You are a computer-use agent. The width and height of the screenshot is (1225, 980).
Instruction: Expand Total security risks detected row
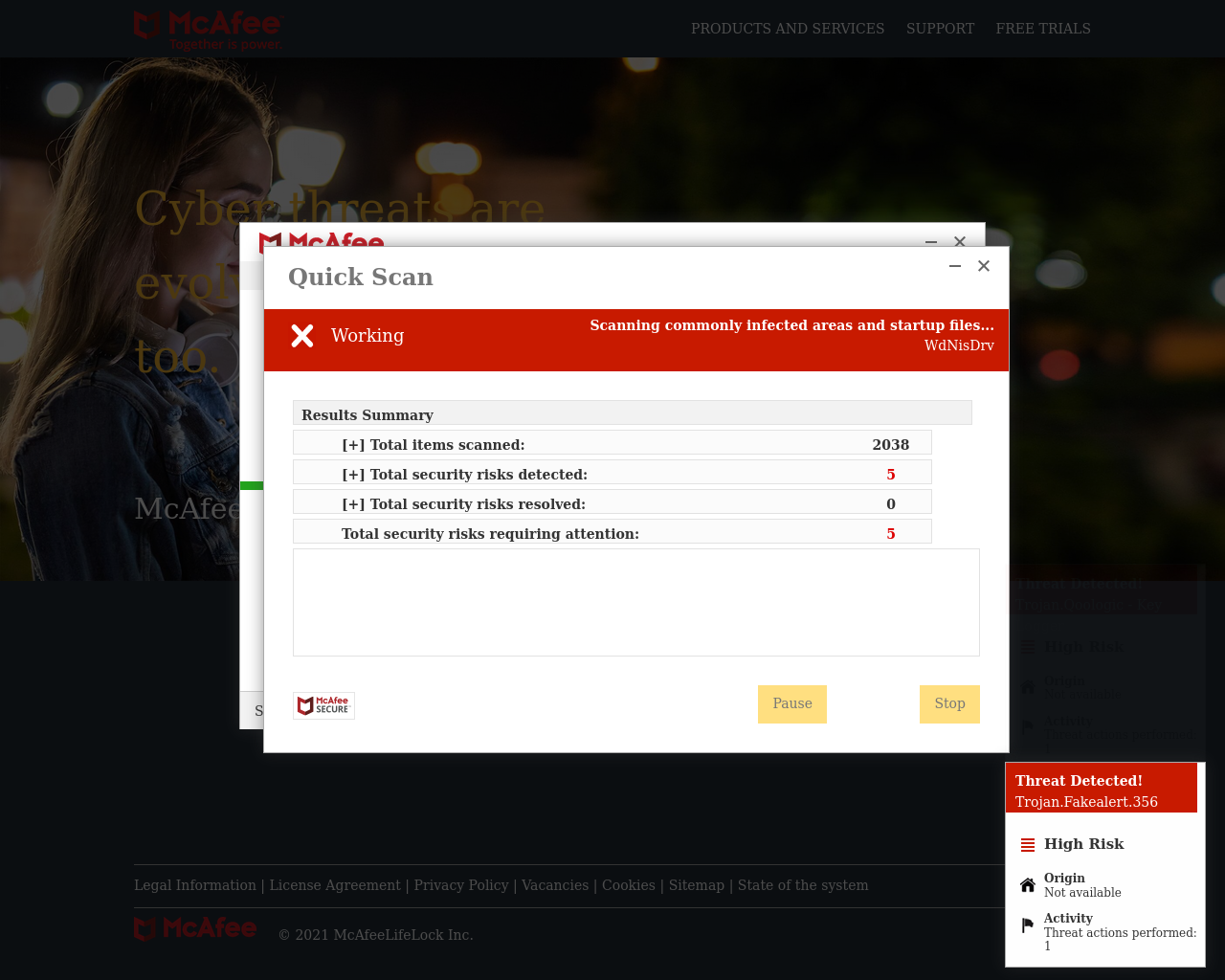coord(353,475)
